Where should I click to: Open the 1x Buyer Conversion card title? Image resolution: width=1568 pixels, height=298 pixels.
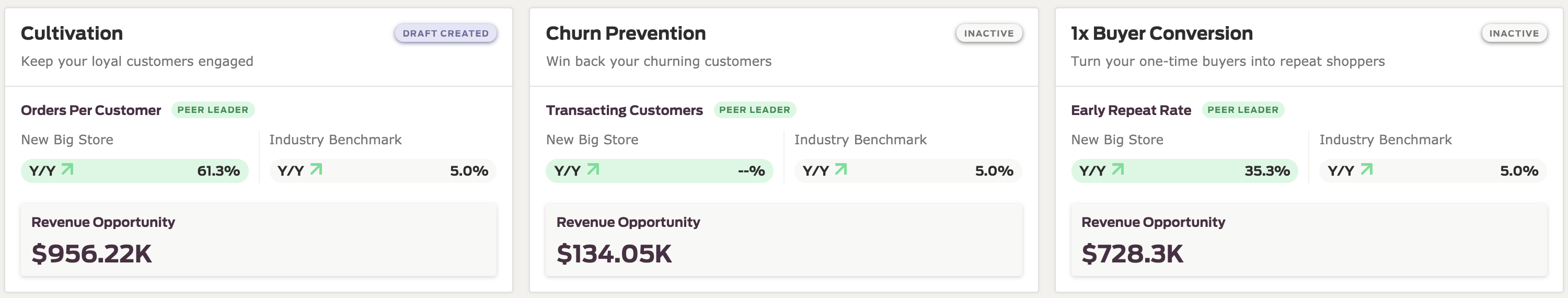pos(1161,33)
